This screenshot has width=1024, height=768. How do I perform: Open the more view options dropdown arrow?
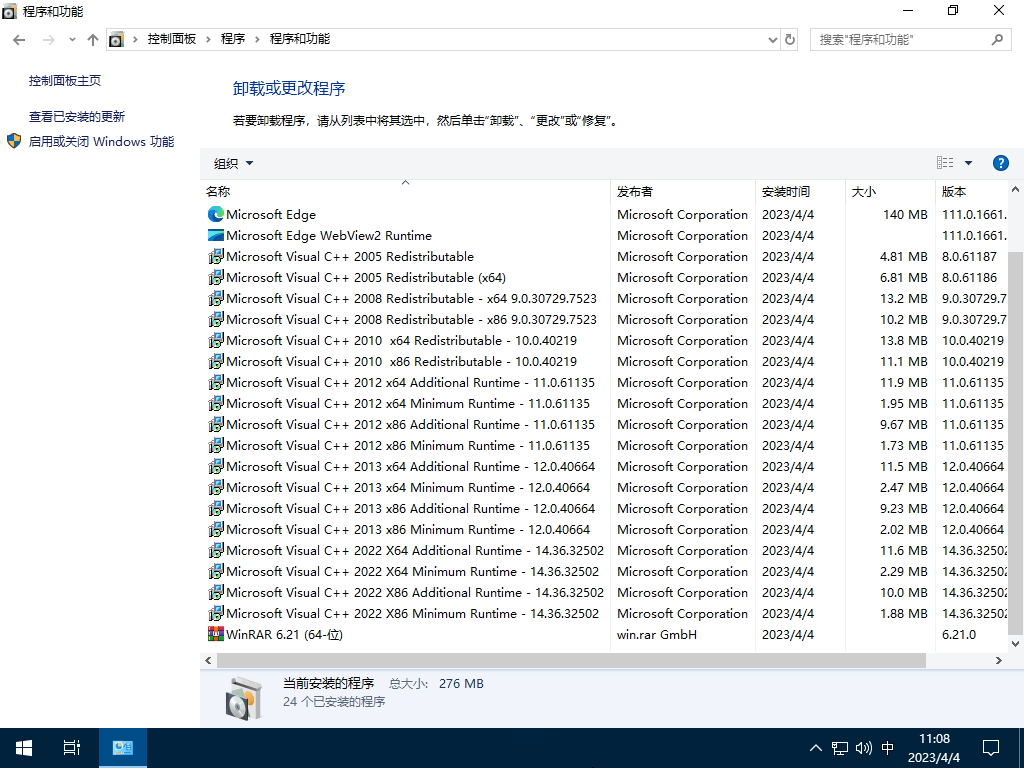[968, 163]
